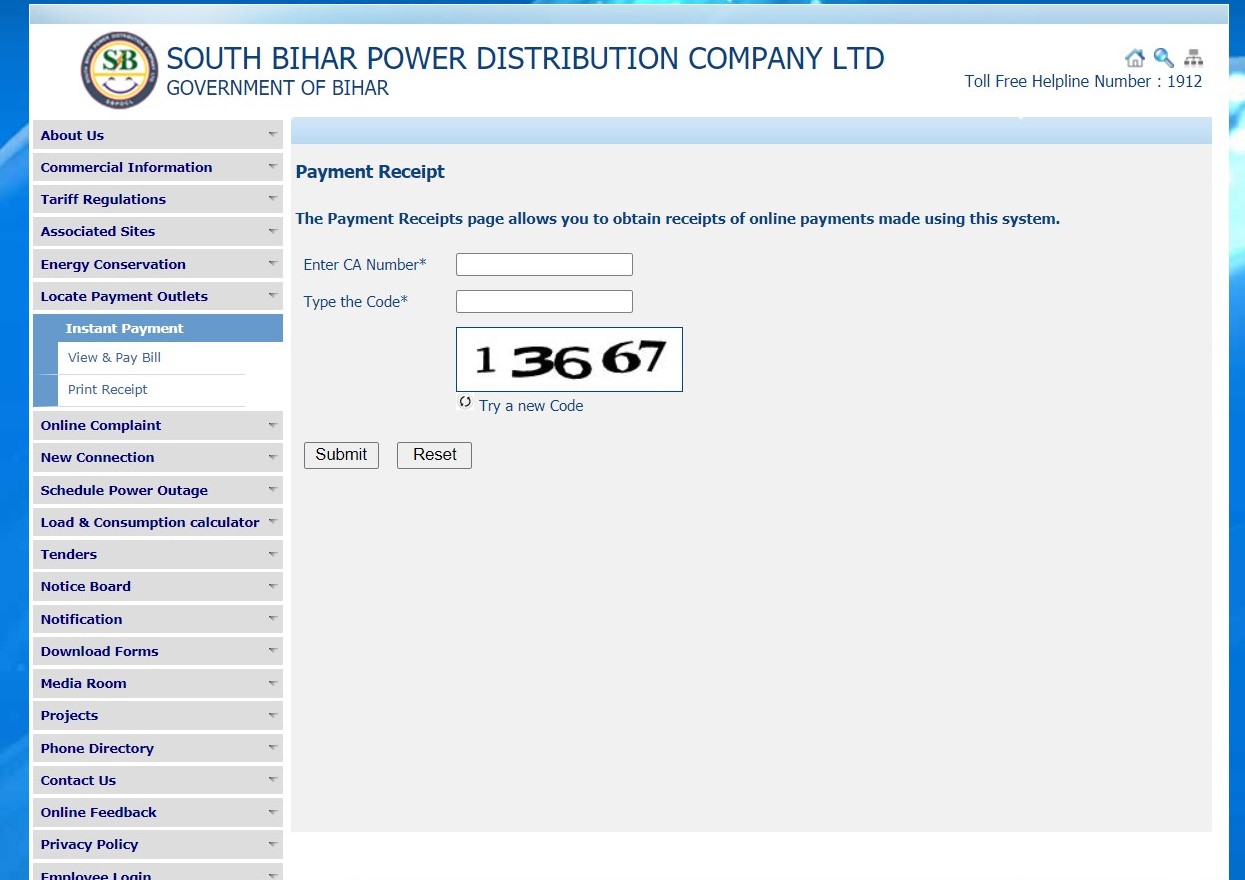Viewport: 1245px width, 880px height.
Task: Open the Projects menu
Action: 158,715
